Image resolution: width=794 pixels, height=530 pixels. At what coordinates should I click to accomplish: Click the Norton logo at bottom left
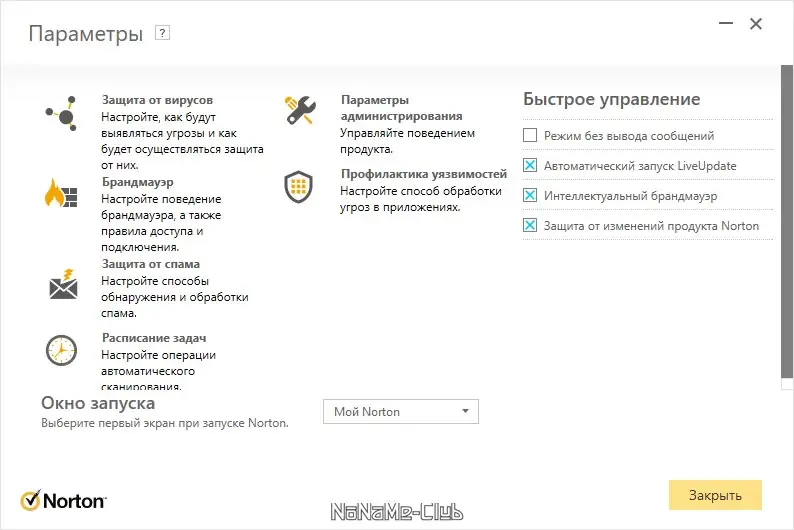pos(63,501)
